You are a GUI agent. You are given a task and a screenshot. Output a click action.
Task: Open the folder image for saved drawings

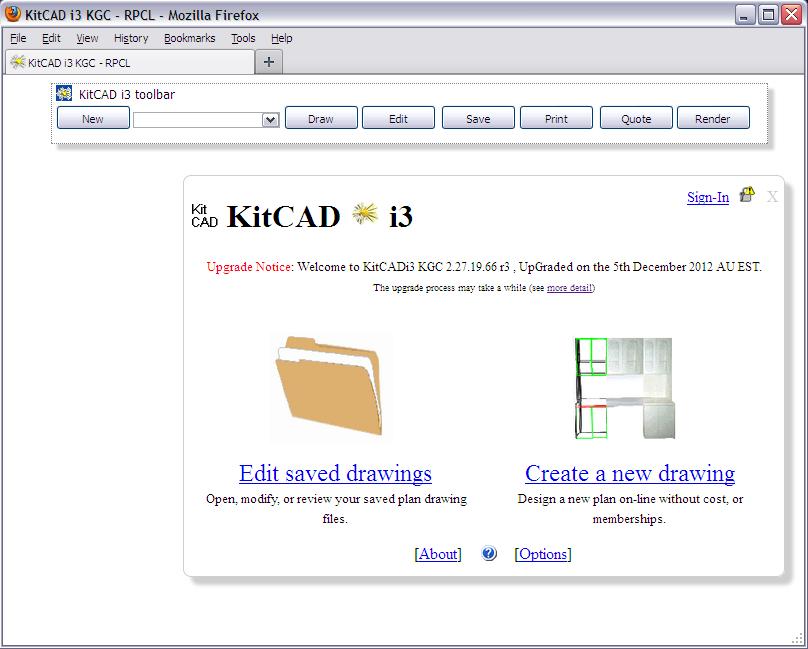[x=330, y=386]
